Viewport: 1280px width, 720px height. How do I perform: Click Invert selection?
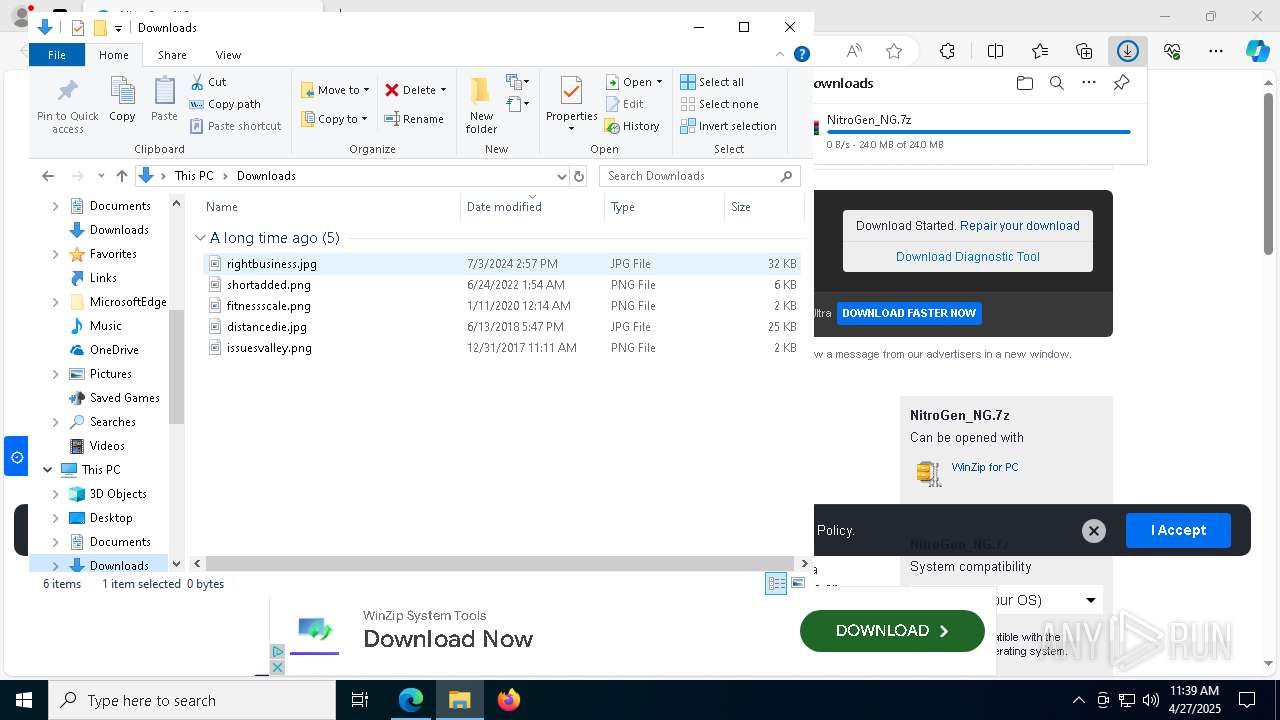click(x=728, y=126)
